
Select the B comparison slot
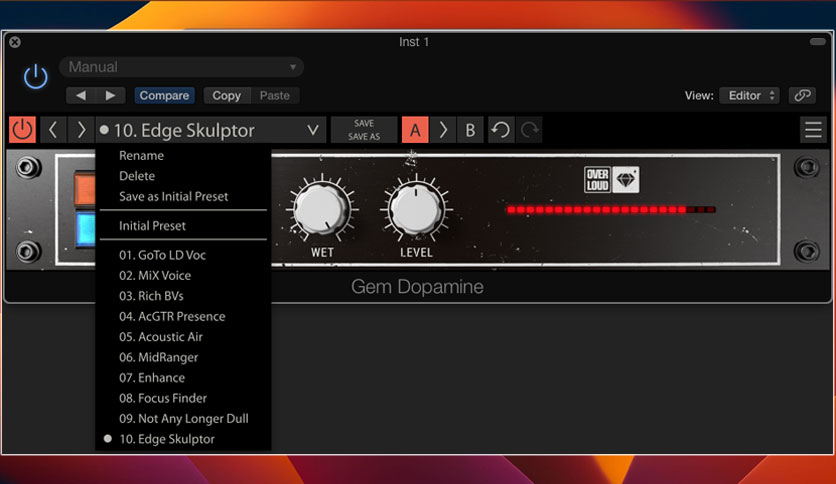(470, 130)
